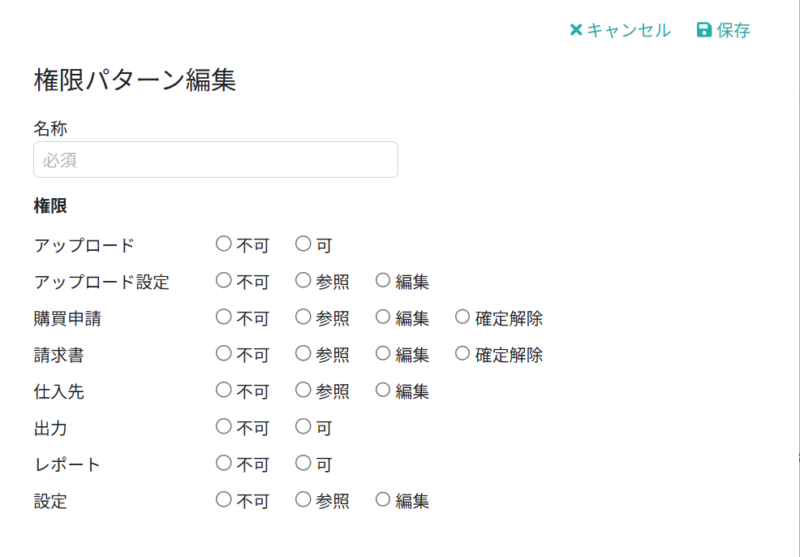Screen dimensions: 800x557
Task: Click the 設定 row label
Action: pyautogui.click(x=51, y=501)
